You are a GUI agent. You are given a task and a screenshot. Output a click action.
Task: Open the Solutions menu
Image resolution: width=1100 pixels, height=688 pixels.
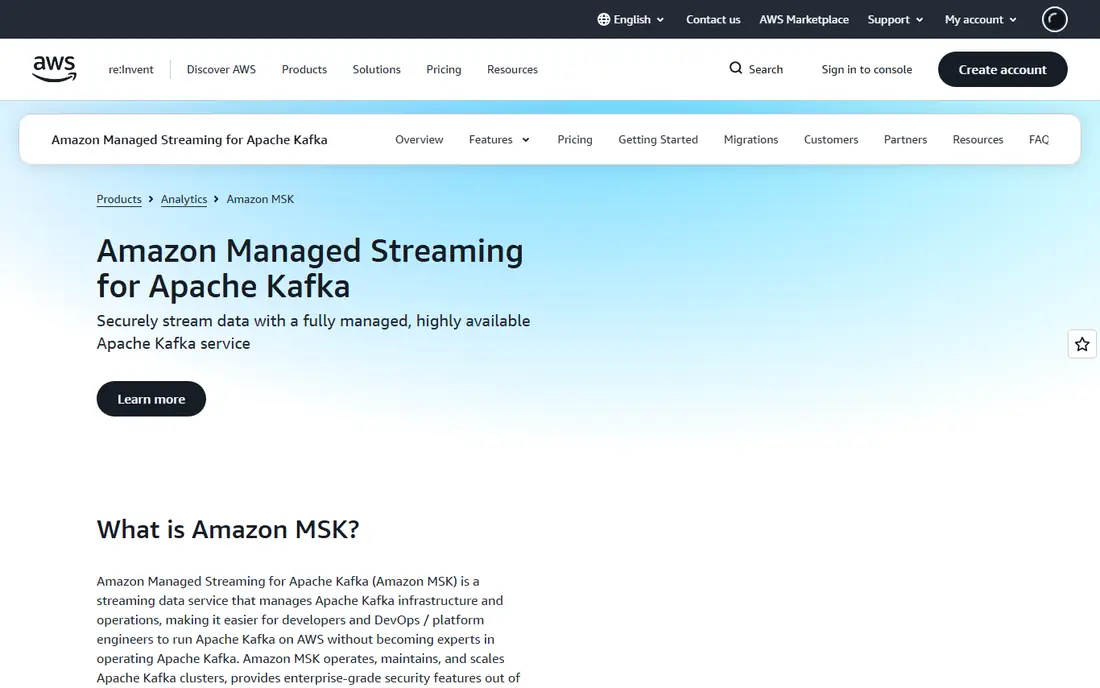tap(377, 69)
